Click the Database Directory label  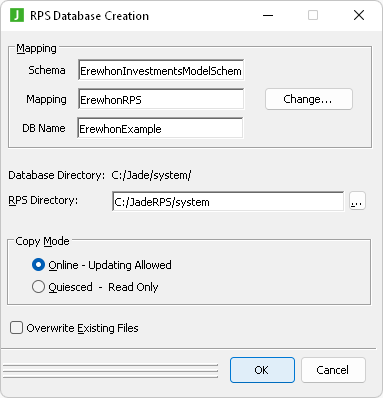pos(57,175)
